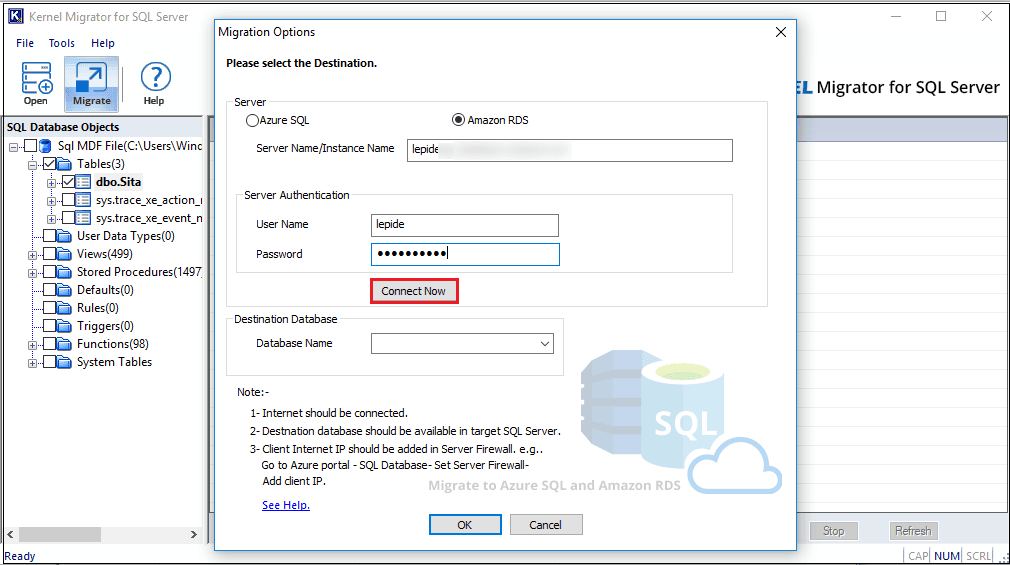The image size is (1010, 565).
Task: Uncheck the Tables(3) checkbox
Action: coord(49,164)
